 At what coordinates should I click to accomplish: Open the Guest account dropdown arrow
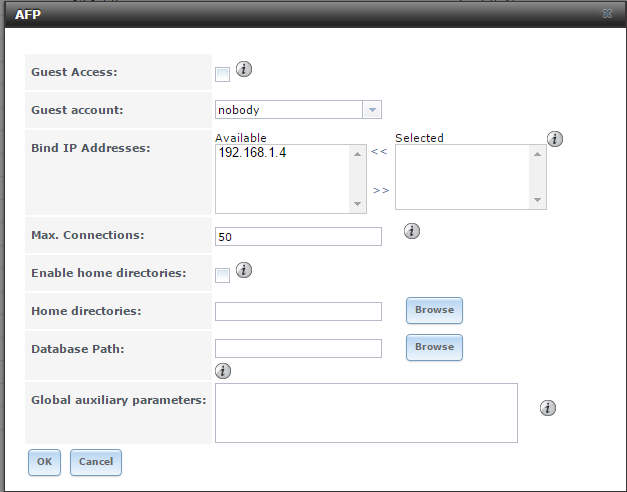coord(372,110)
